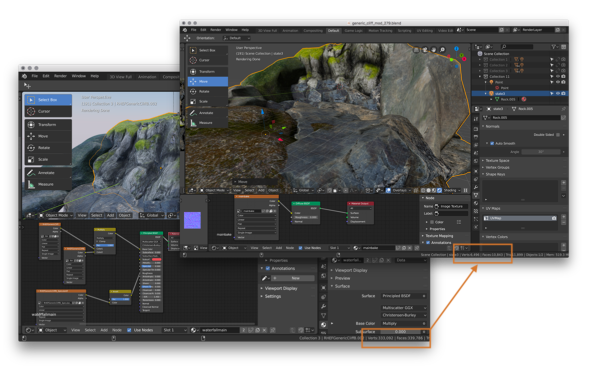Click Base Color Multiply field
600x371 pixels.
404,324
